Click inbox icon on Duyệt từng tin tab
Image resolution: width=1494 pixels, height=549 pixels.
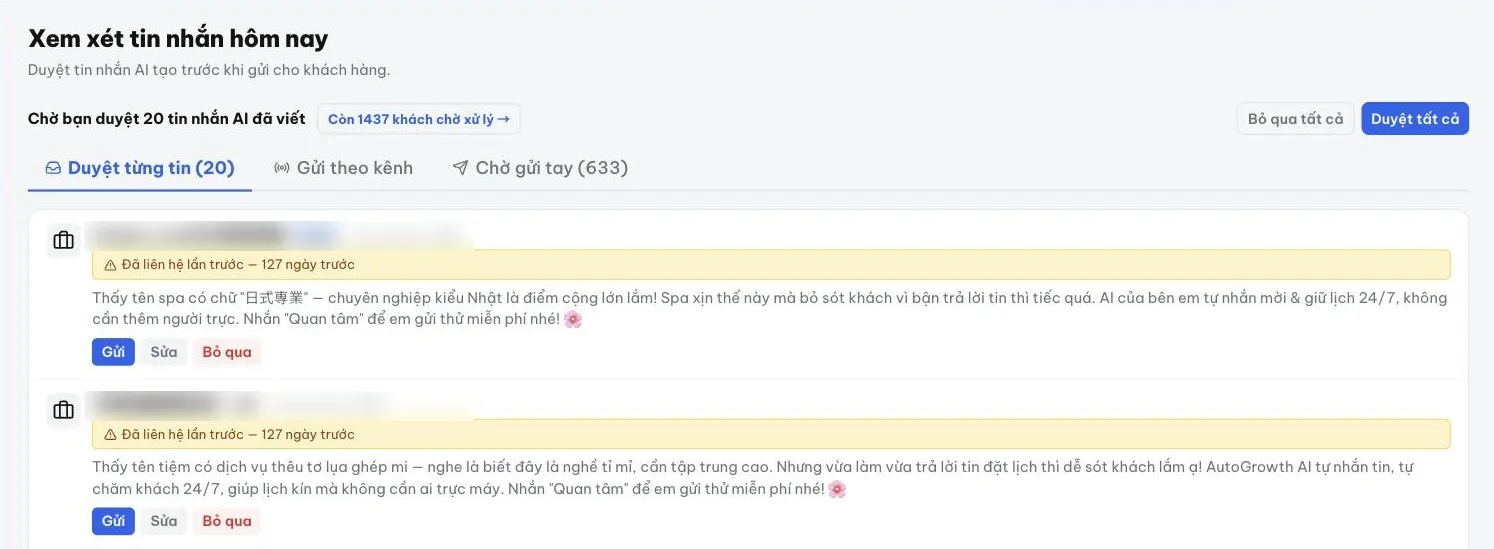pos(53,168)
